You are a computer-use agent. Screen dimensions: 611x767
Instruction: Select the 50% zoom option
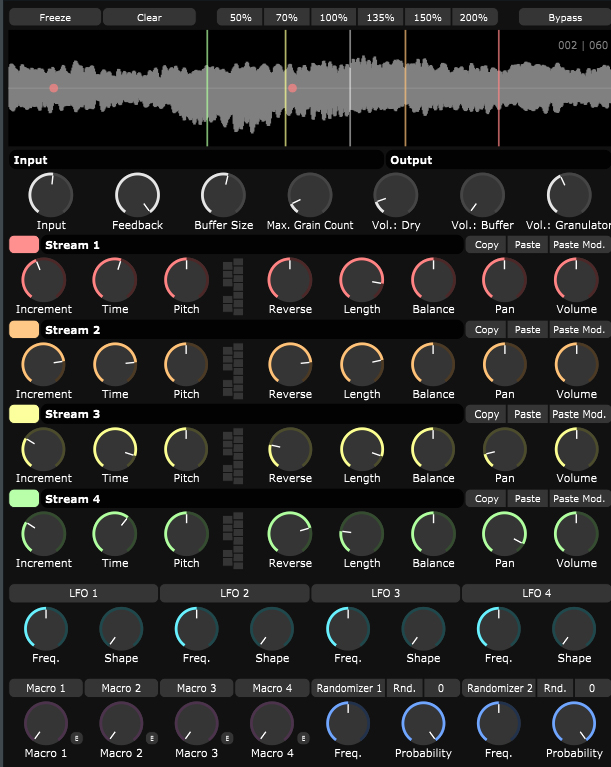click(240, 18)
